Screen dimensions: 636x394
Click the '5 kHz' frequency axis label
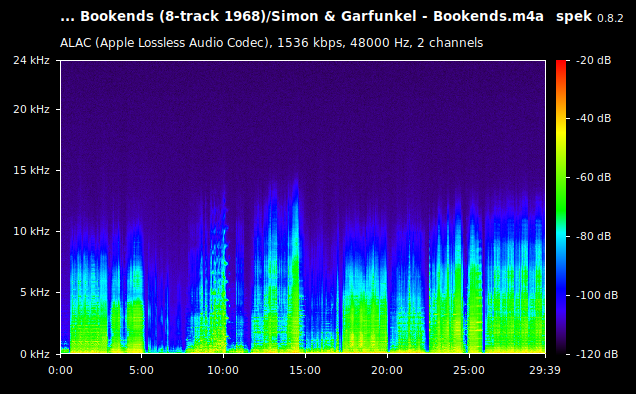(x=35, y=292)
